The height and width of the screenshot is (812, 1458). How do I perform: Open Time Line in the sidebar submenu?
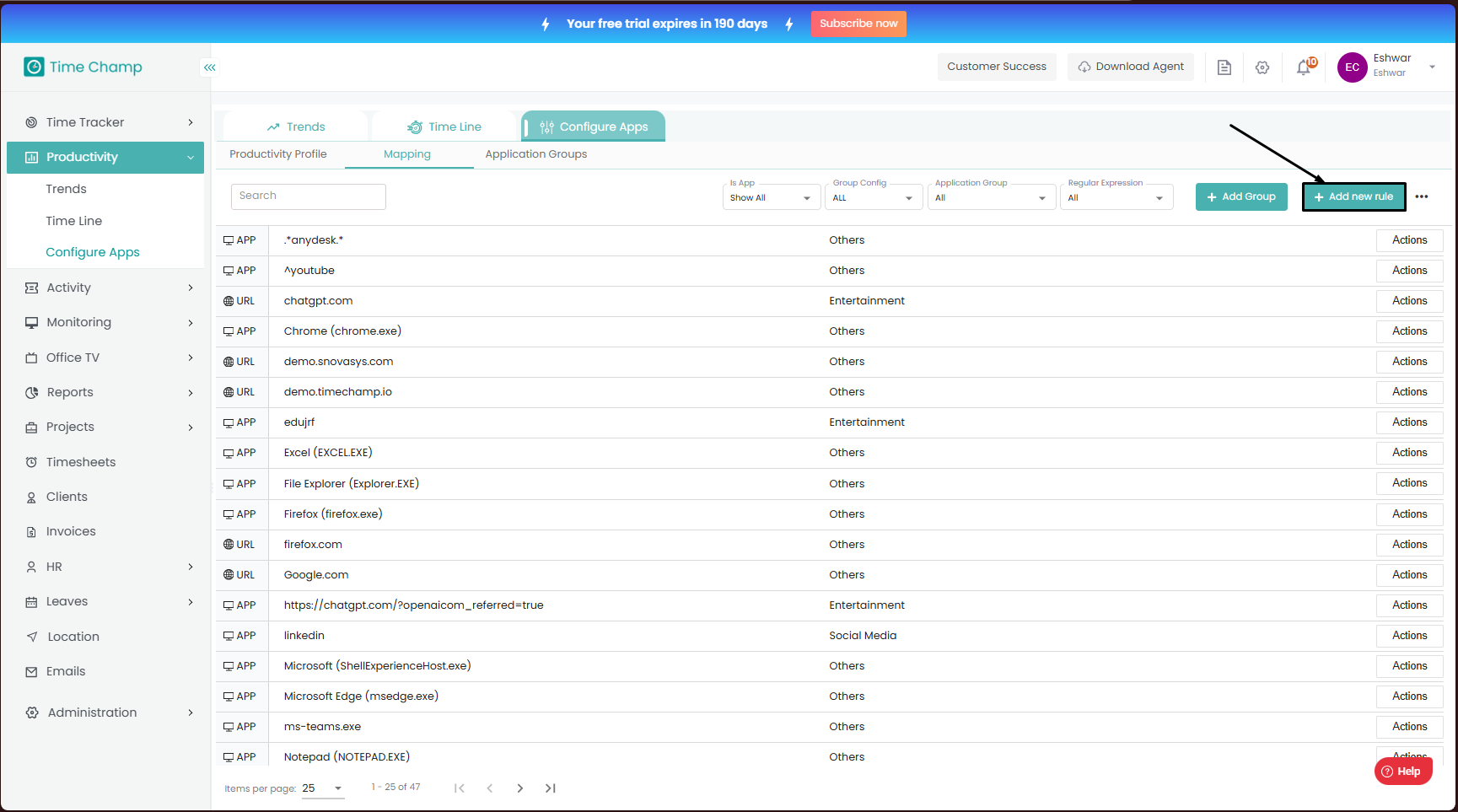pyautogui.click(x=74, y=221)
